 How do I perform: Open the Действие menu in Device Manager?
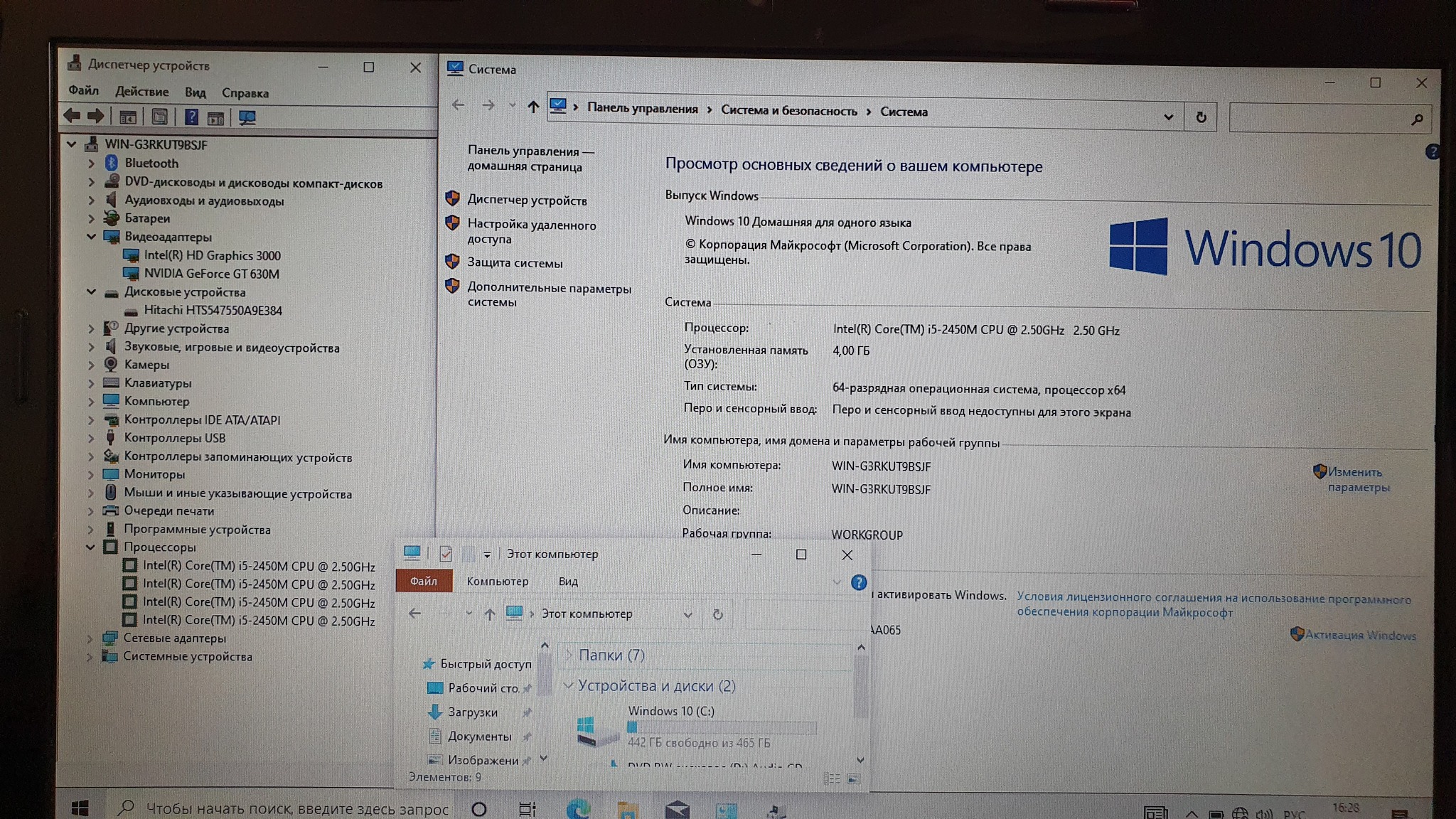[x=141, y=92]
